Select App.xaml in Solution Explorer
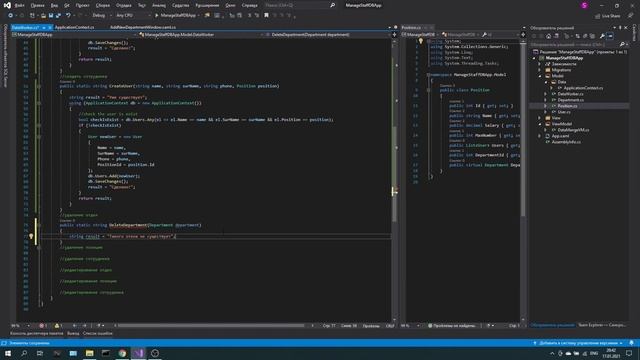This screenshot has width=640, height=360. point(560,136)
